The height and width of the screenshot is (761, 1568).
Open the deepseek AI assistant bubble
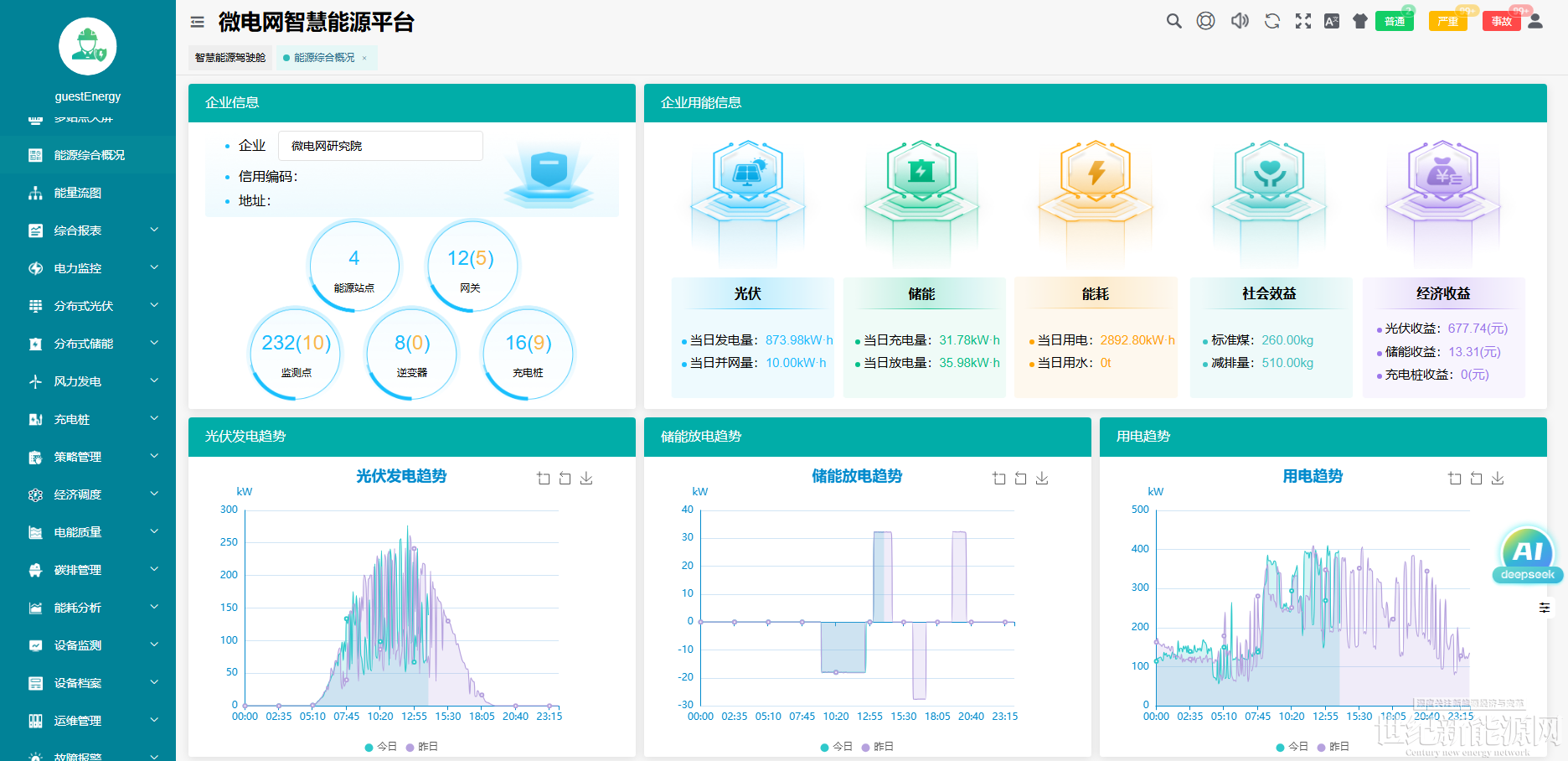pyautogui.click(x=1527, y=553)
